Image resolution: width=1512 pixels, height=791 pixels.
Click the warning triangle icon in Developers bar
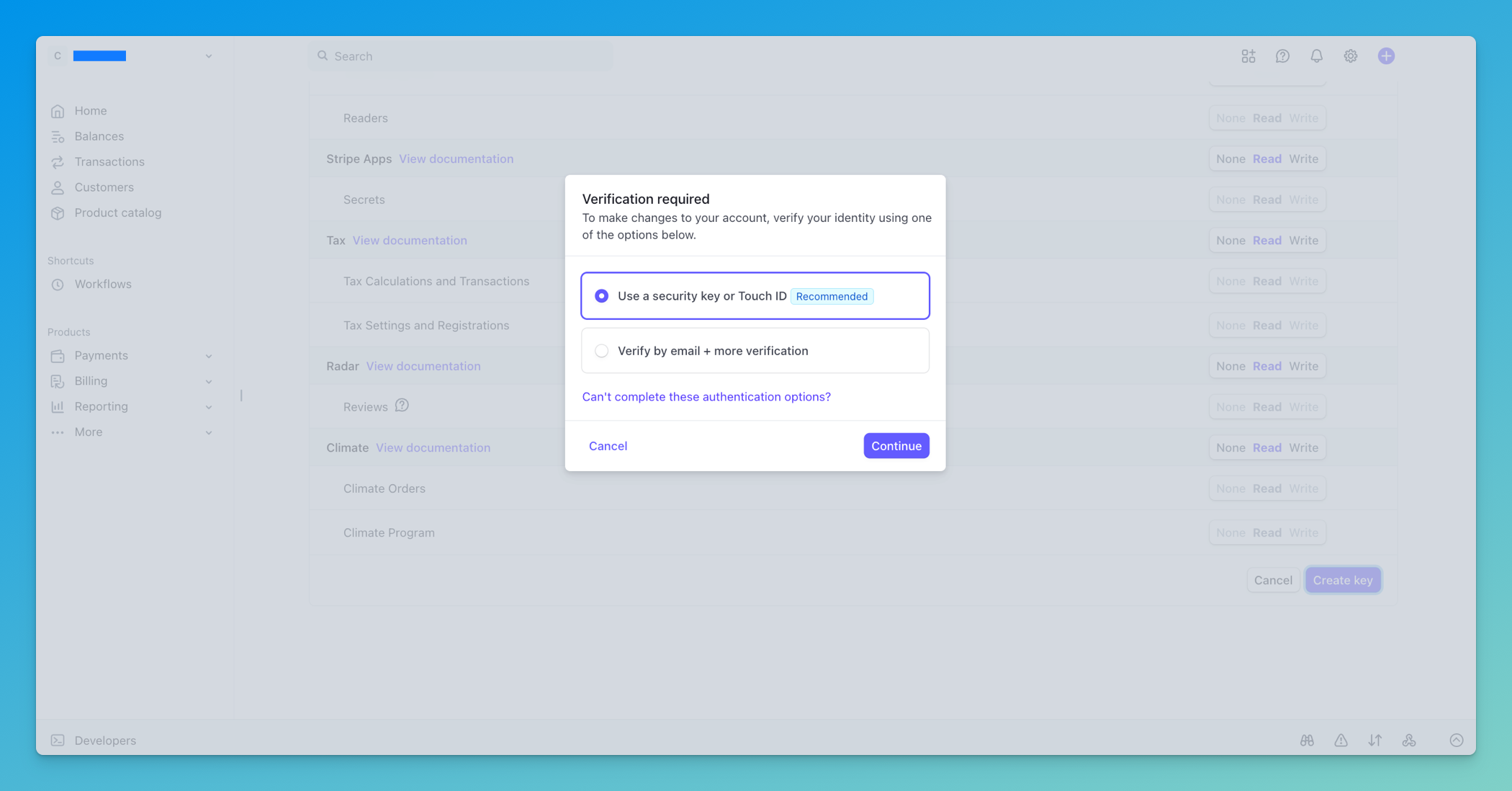click(x=1341, y=740)
